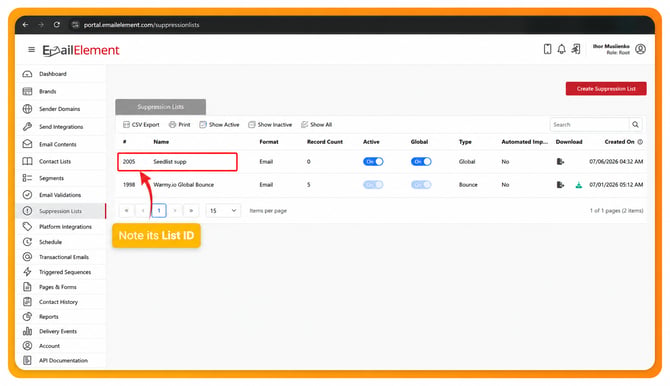Select the Suppression Lists tab

pos(160,107)
